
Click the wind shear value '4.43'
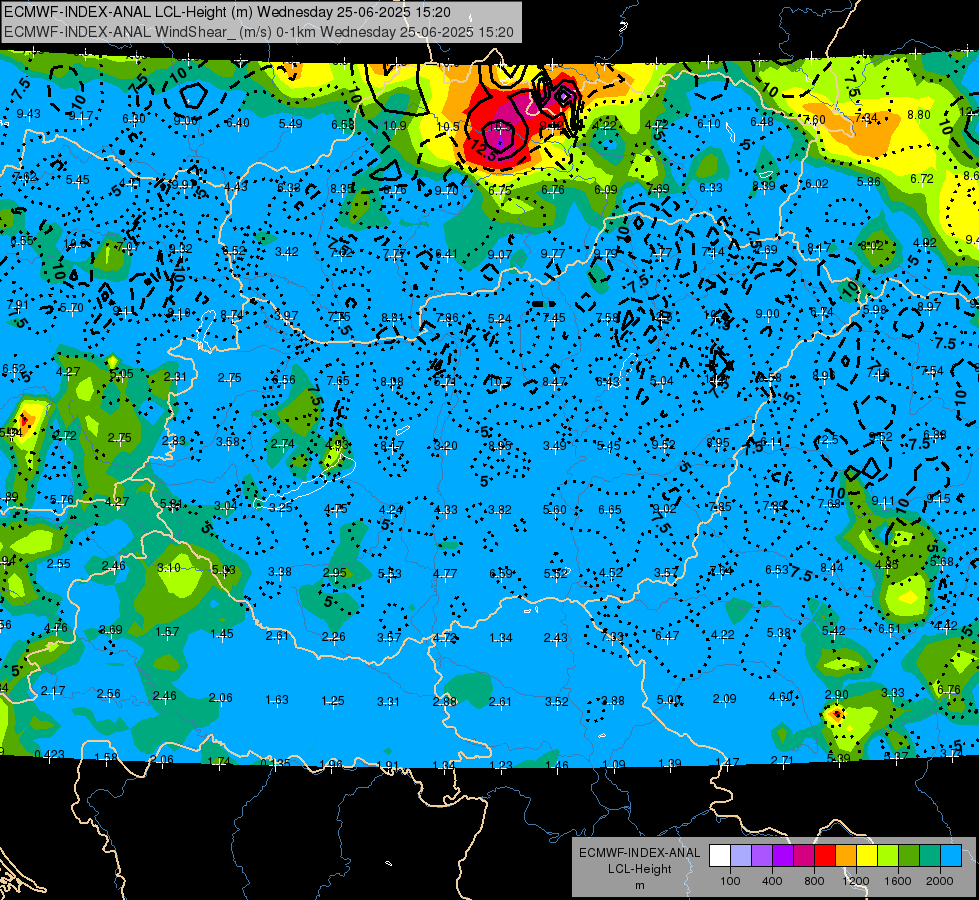(236, 187)
